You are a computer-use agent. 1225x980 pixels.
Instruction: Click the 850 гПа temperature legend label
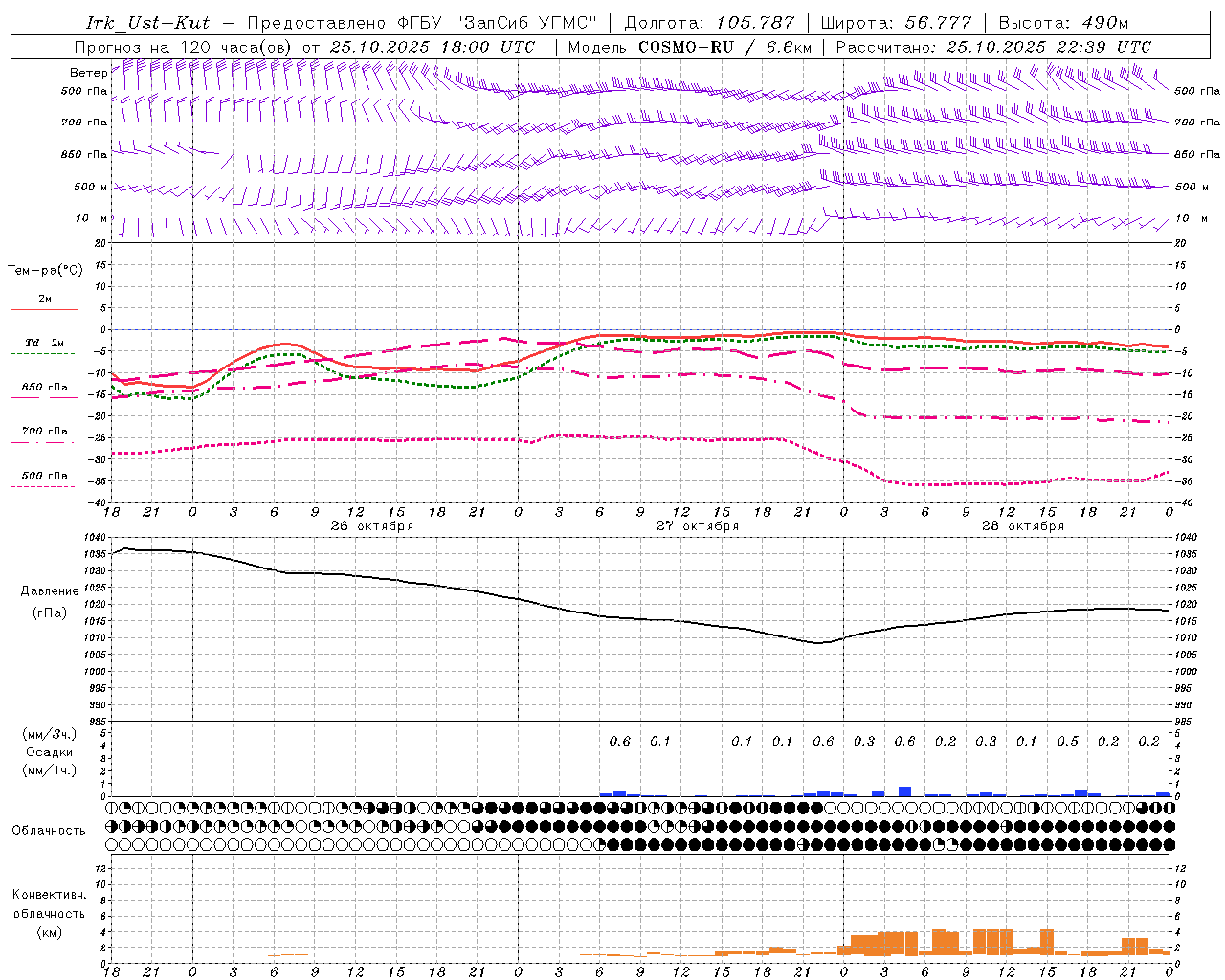(x=45, y=388)
